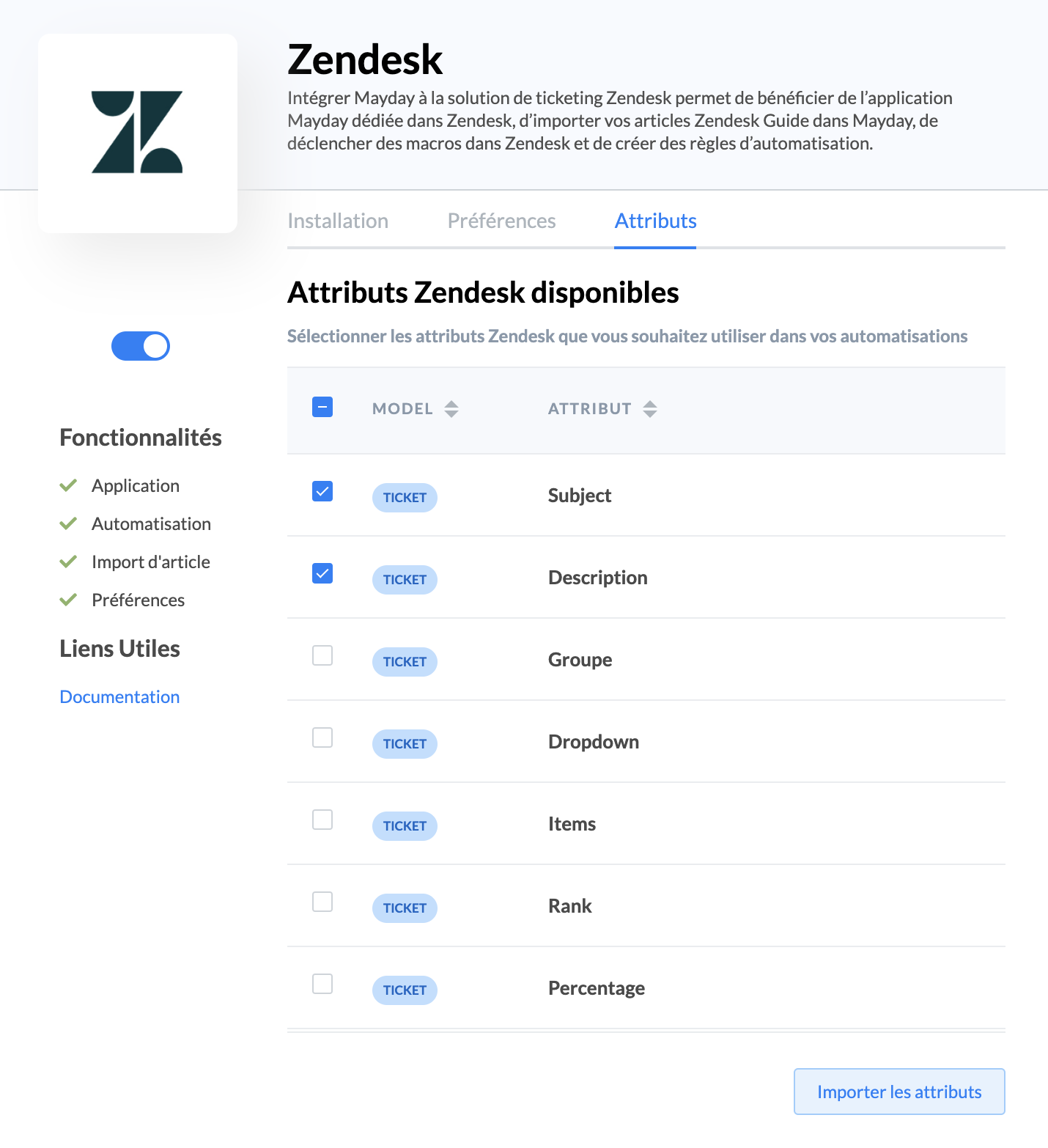Image resolution: width=1048 pixels, height=1148 pixels.
Task: Switch to the Installation tab
Action: click(338, 221)
